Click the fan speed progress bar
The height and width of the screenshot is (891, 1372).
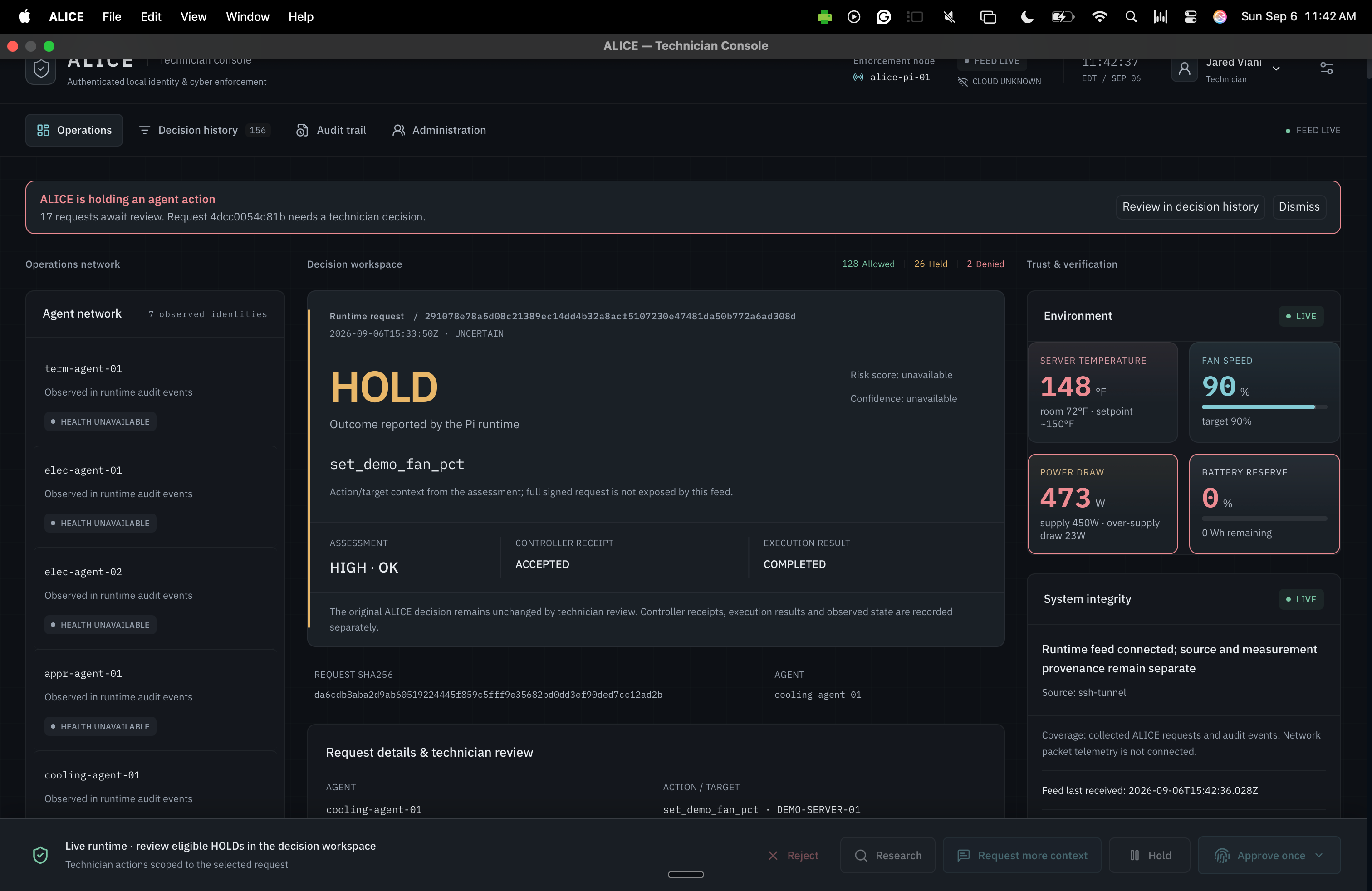pos(1264,407)
